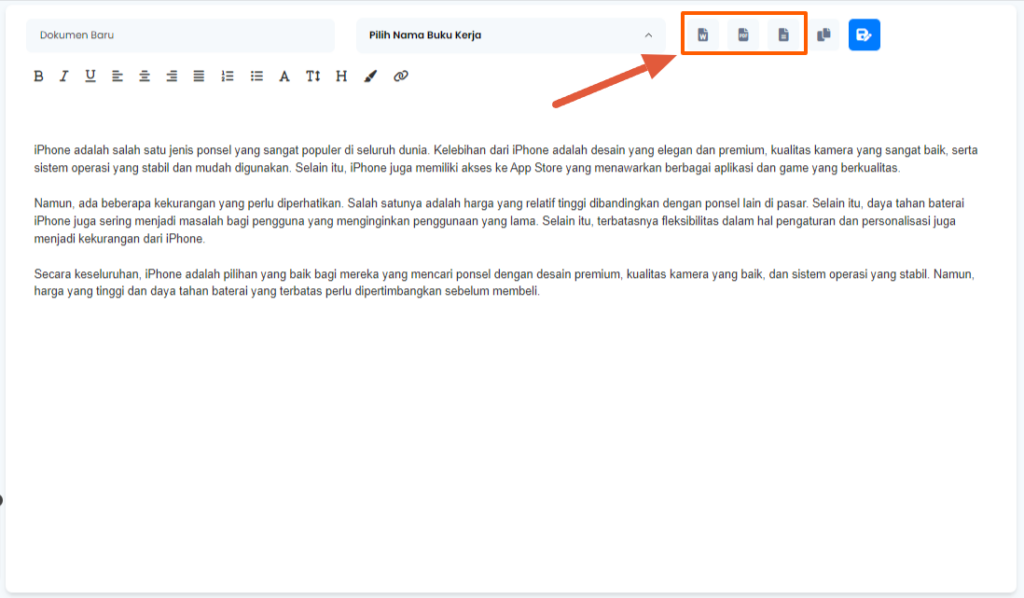
Task: Apply italic formatting
Action: point(64,76)
